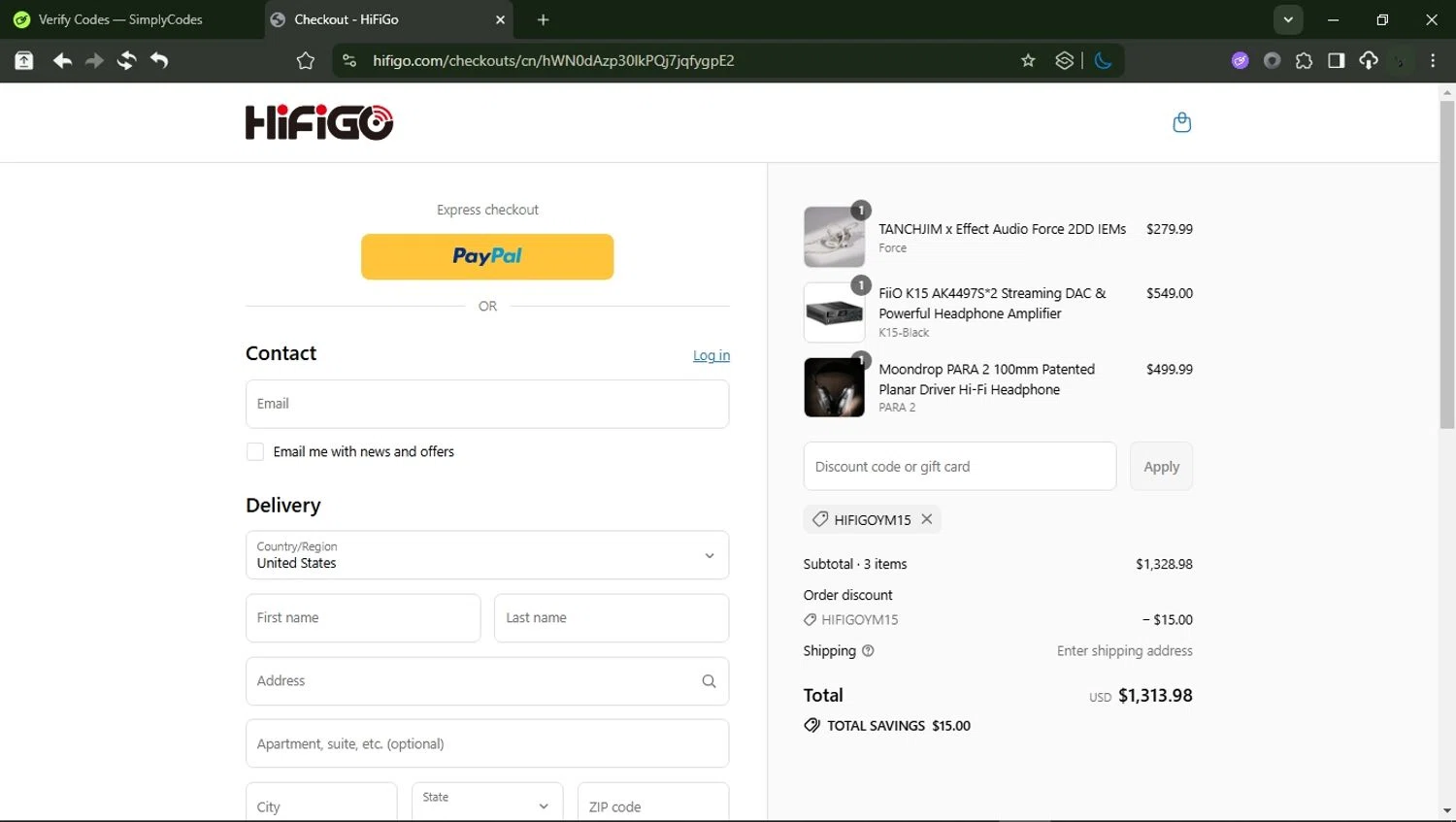Open site information icon in address bar
Screen dimensions: 1456x822
click(349, 60)
